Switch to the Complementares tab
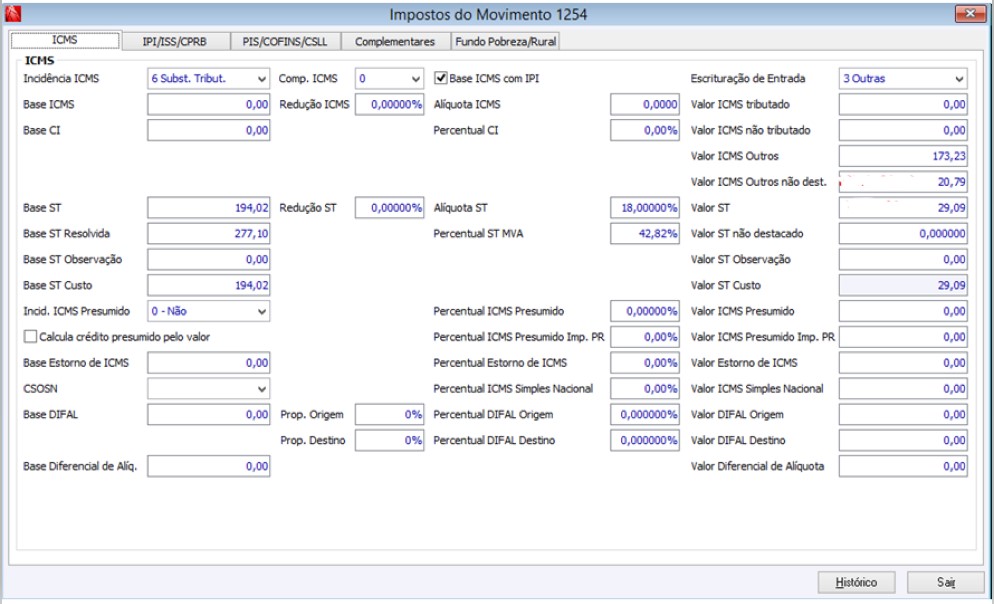994x604 pixels. pos(395,41)
